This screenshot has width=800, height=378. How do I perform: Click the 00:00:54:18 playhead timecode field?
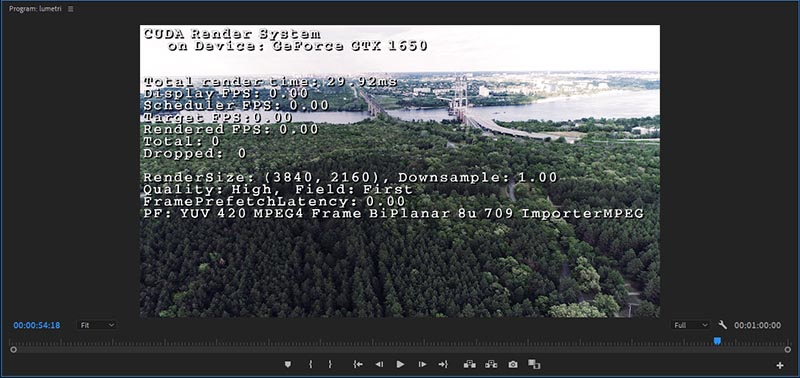pyautogui.click(x=37, y=325)
